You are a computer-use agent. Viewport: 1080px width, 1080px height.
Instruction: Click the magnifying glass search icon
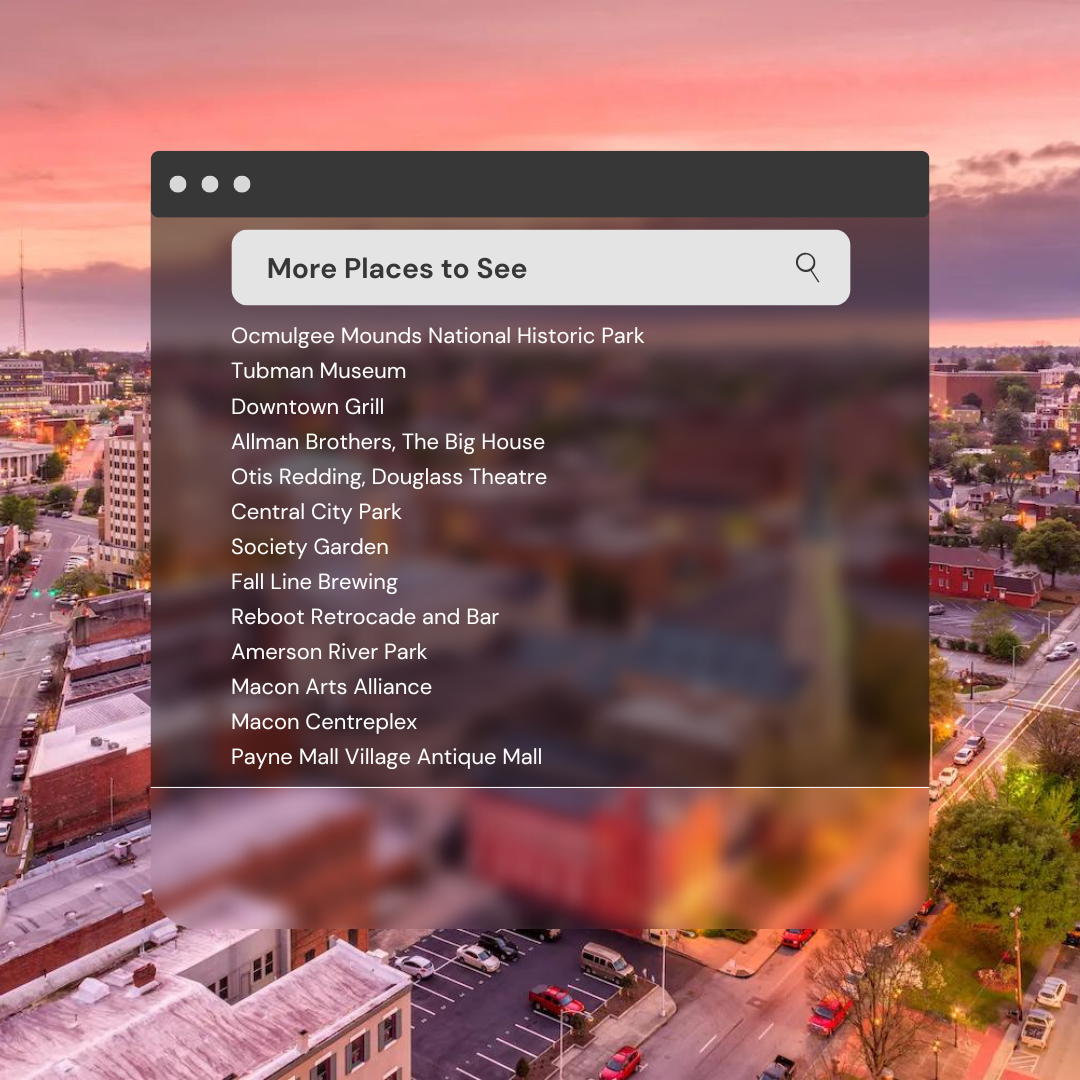[x=807, y=267]
